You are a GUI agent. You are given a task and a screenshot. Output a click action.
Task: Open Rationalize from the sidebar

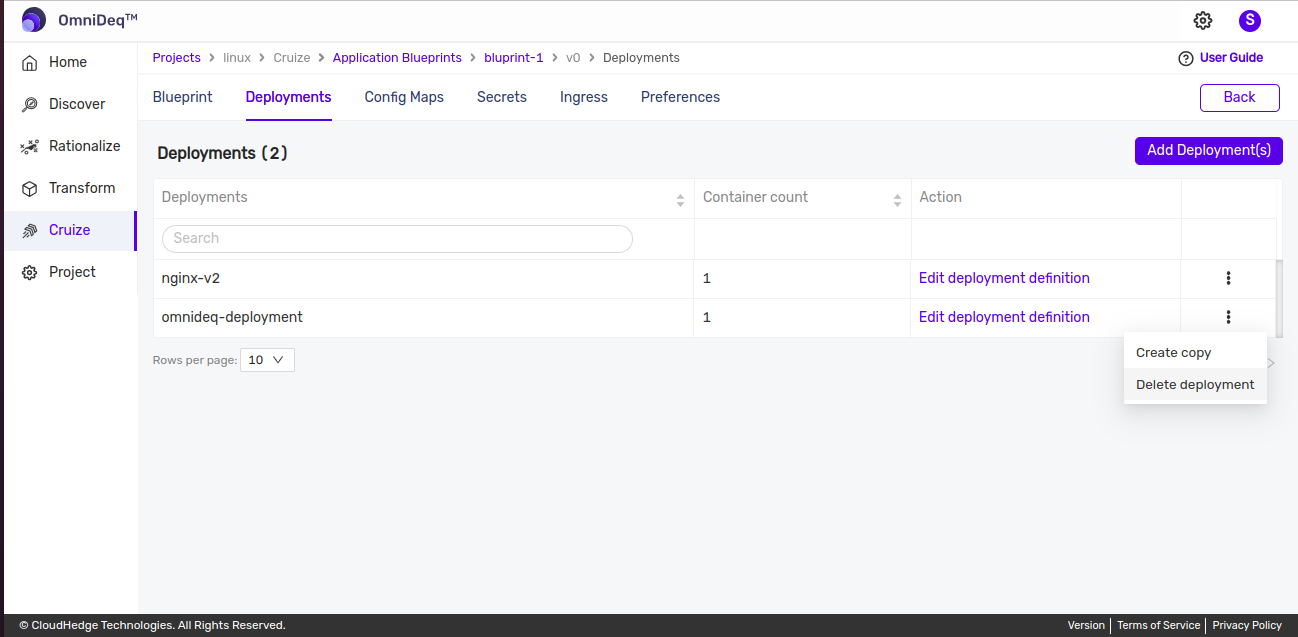(x=84, y=146)
